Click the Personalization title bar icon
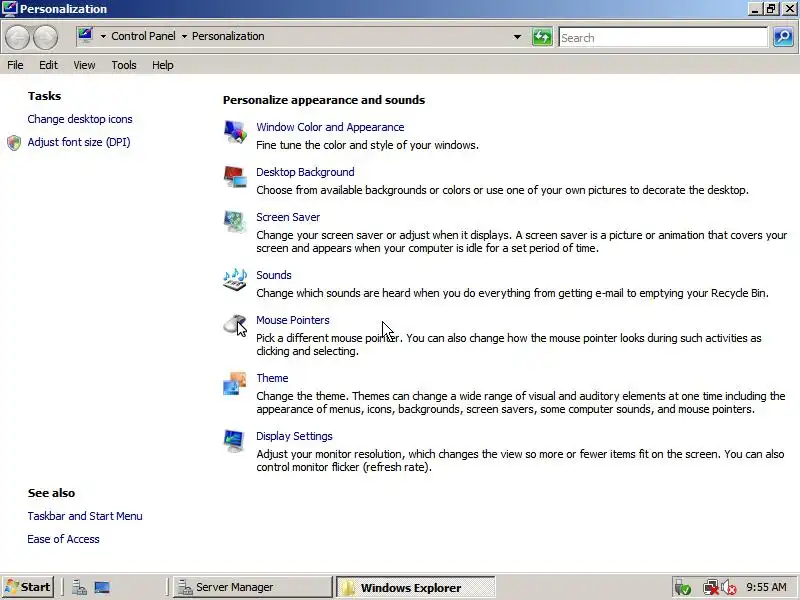 coord(10,9)
